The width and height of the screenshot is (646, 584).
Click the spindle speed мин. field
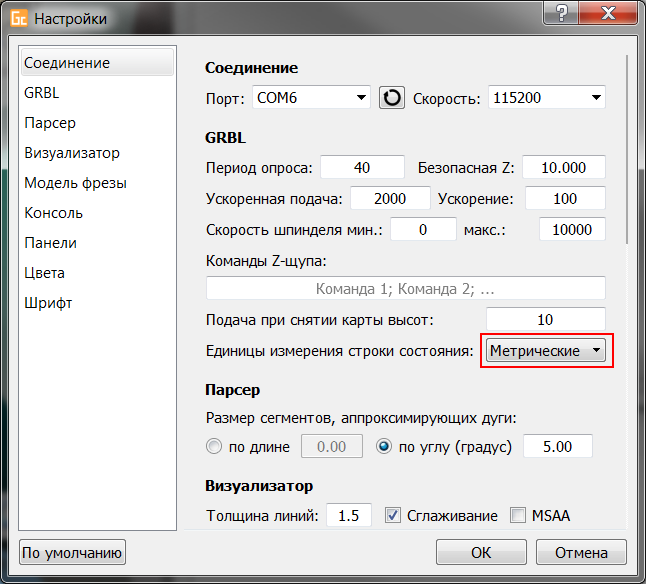click(424, 229)
